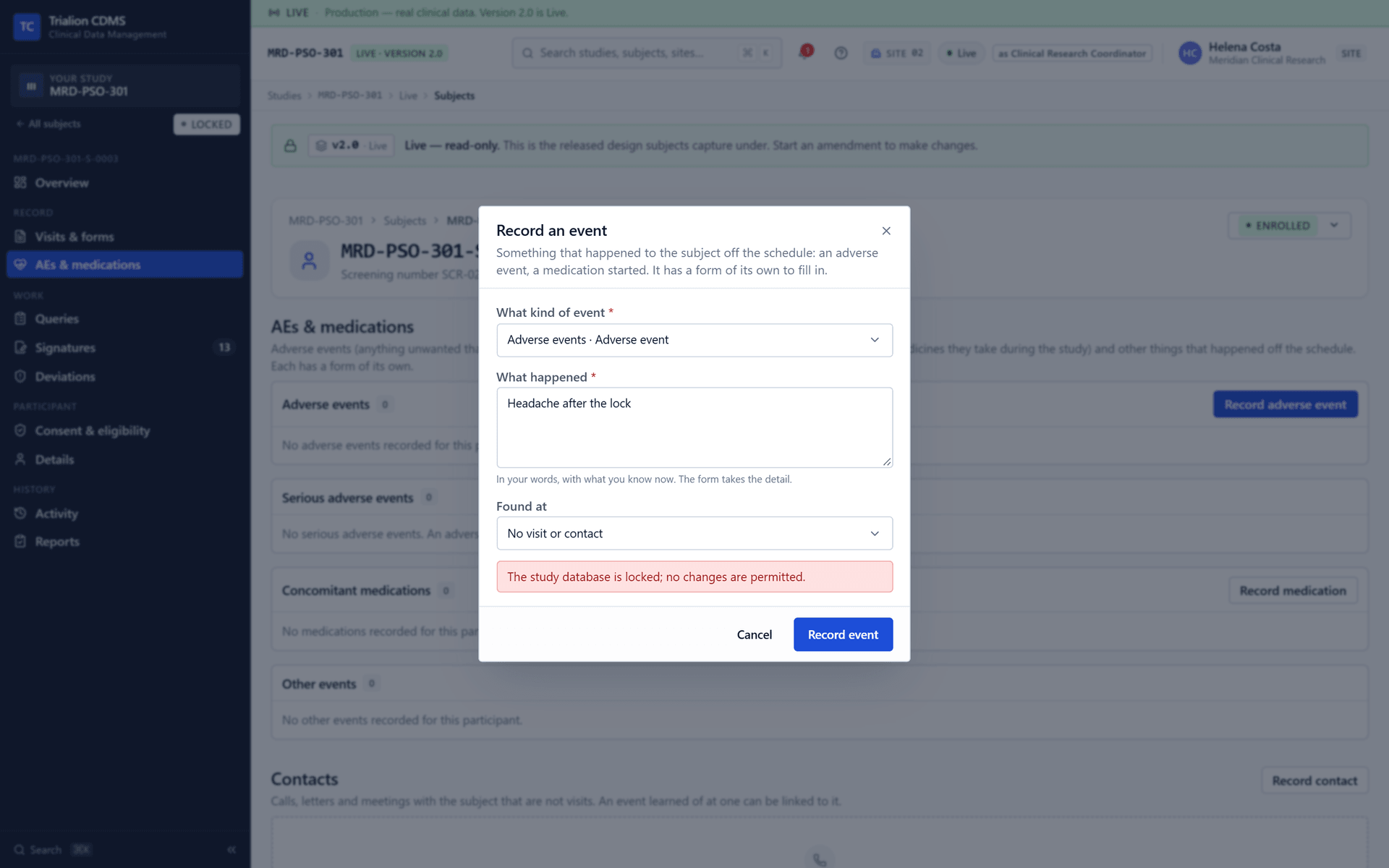Open Visits & forms in sidebar
The width and height of the screenshot is (1389, 868).
coord(124,237)
